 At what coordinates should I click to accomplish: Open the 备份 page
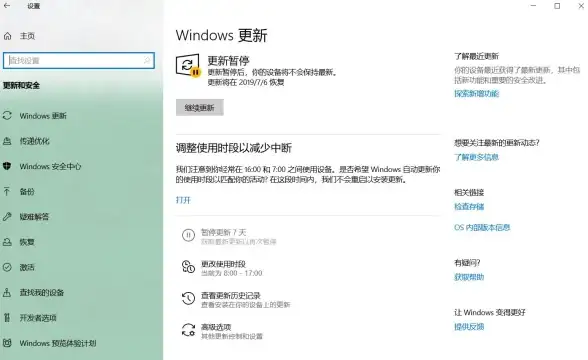(x=27, y=192)
